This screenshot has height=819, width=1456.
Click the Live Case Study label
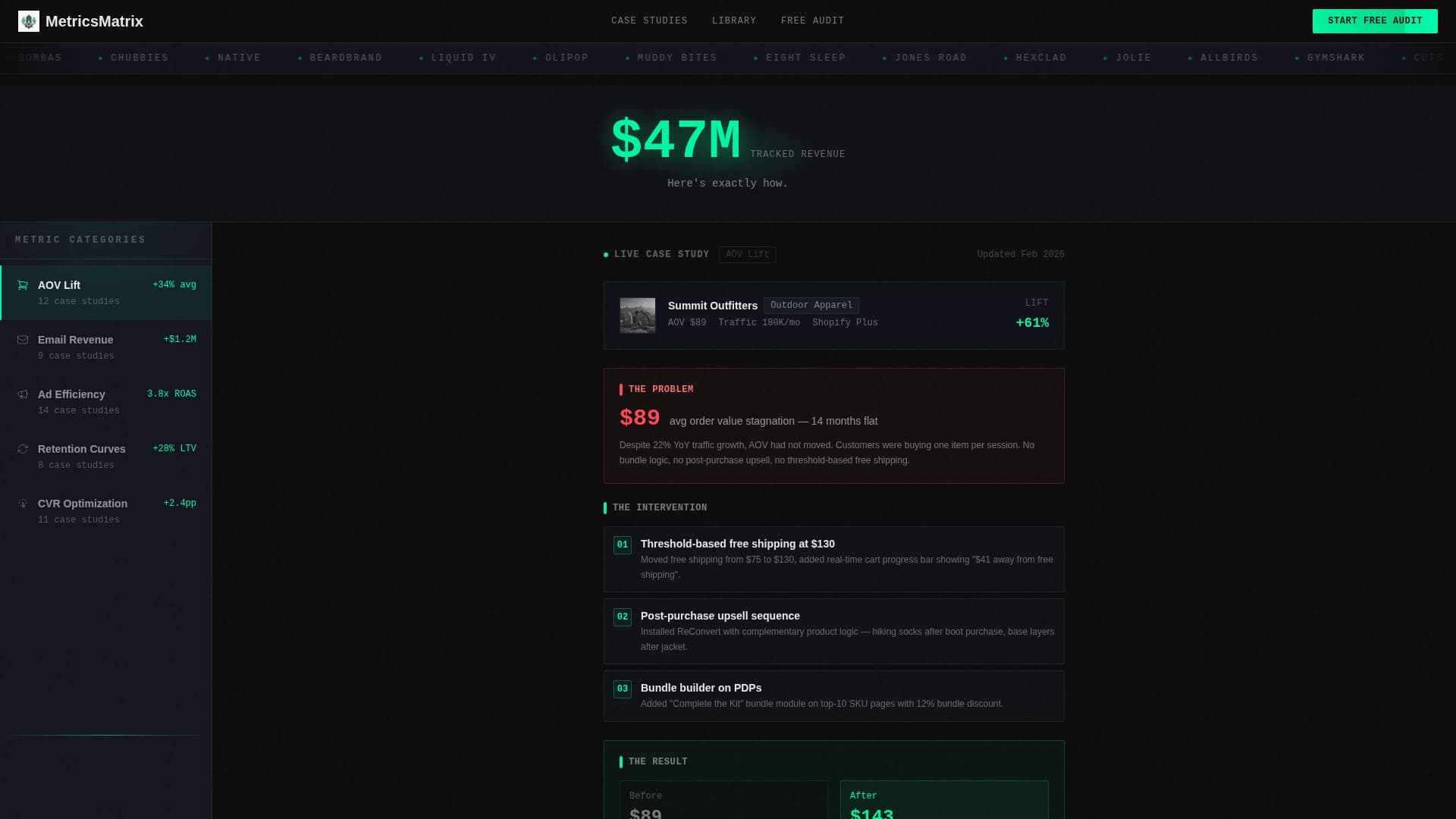click(x=662, y=254)
